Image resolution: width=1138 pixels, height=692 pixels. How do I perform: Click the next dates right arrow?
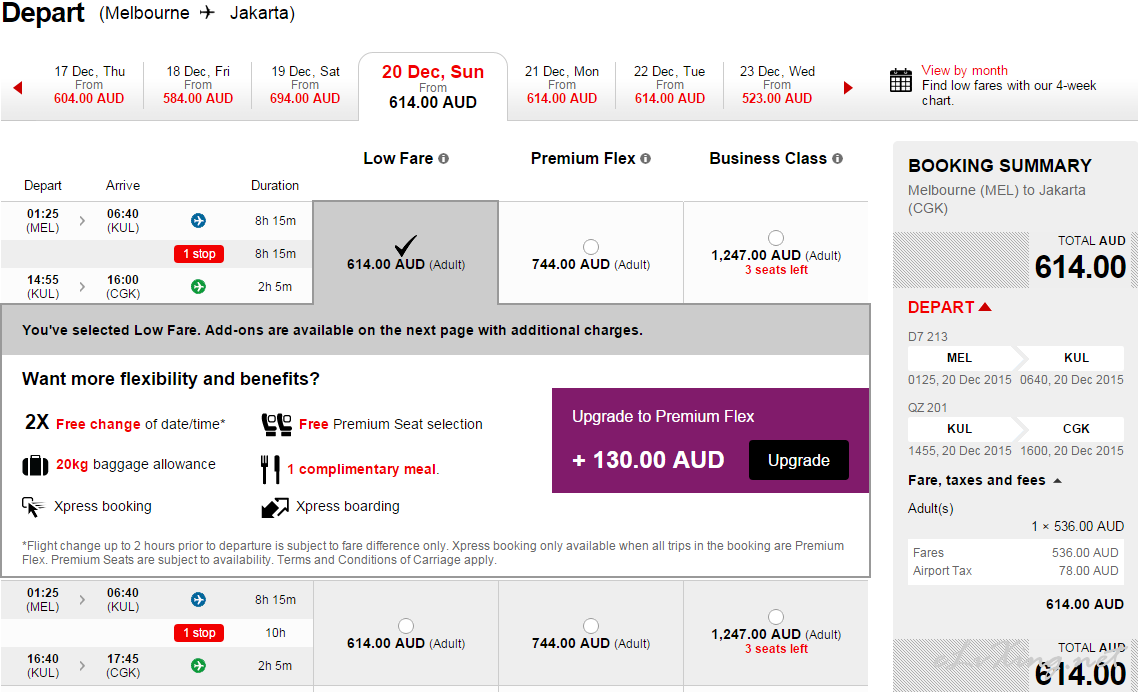(x=849, y=88)
